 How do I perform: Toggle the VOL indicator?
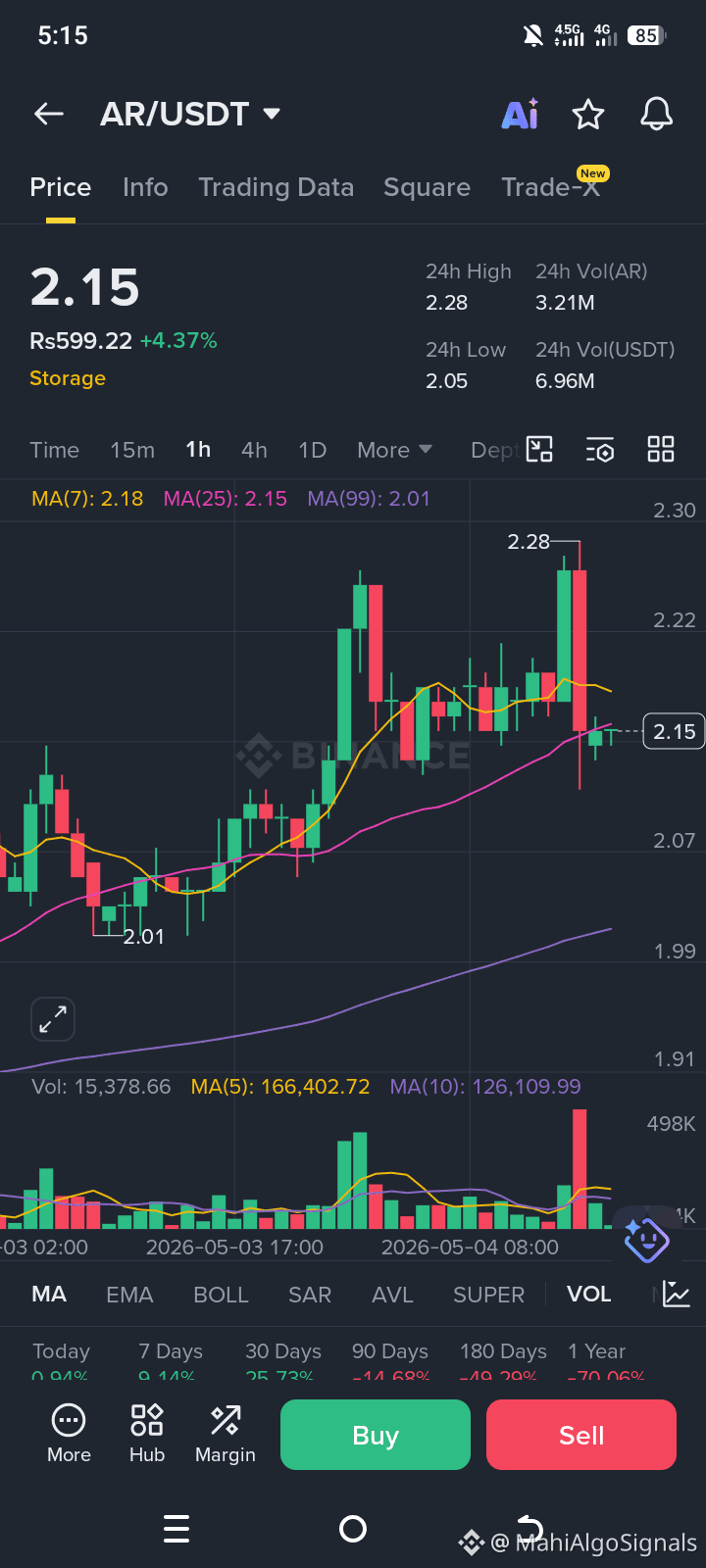(x=588, y=1295)
